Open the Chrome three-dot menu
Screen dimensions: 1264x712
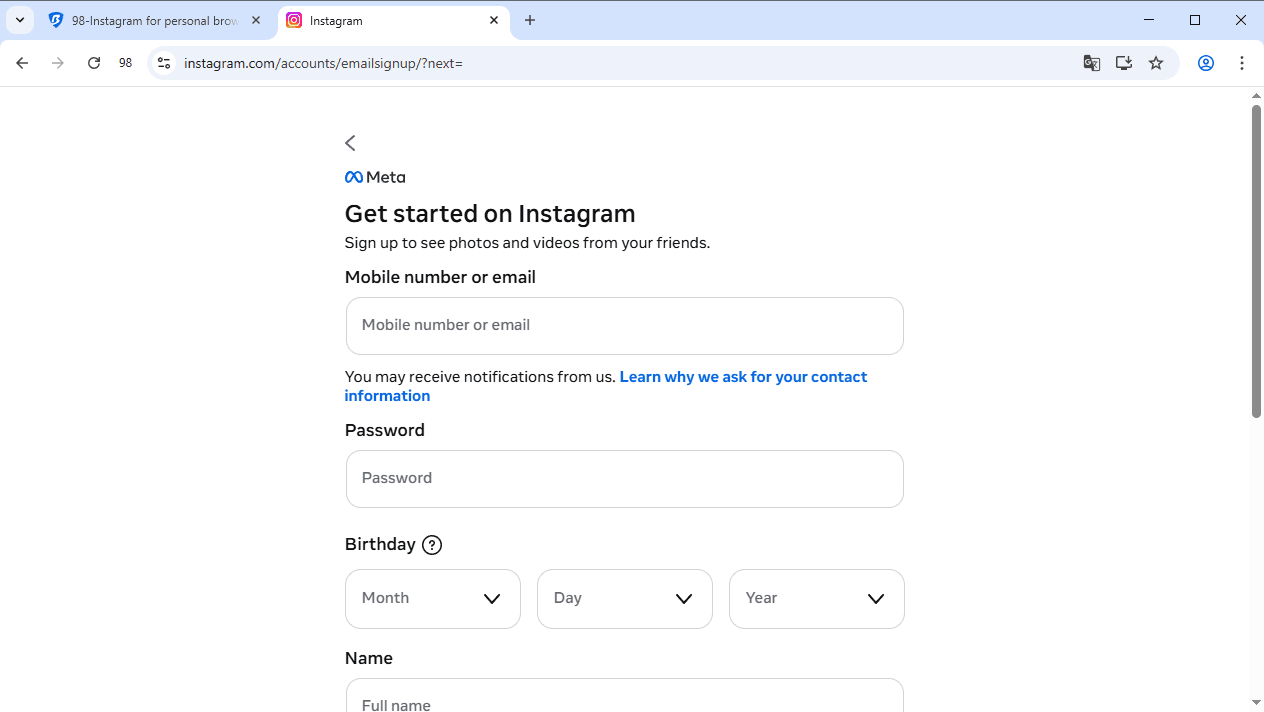coord(1242,63)
